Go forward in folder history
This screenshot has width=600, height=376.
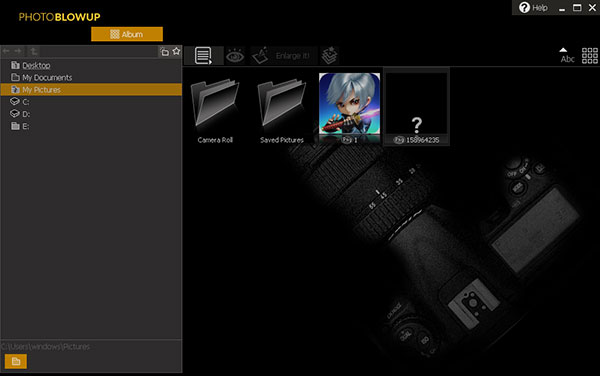pos(18,51)
